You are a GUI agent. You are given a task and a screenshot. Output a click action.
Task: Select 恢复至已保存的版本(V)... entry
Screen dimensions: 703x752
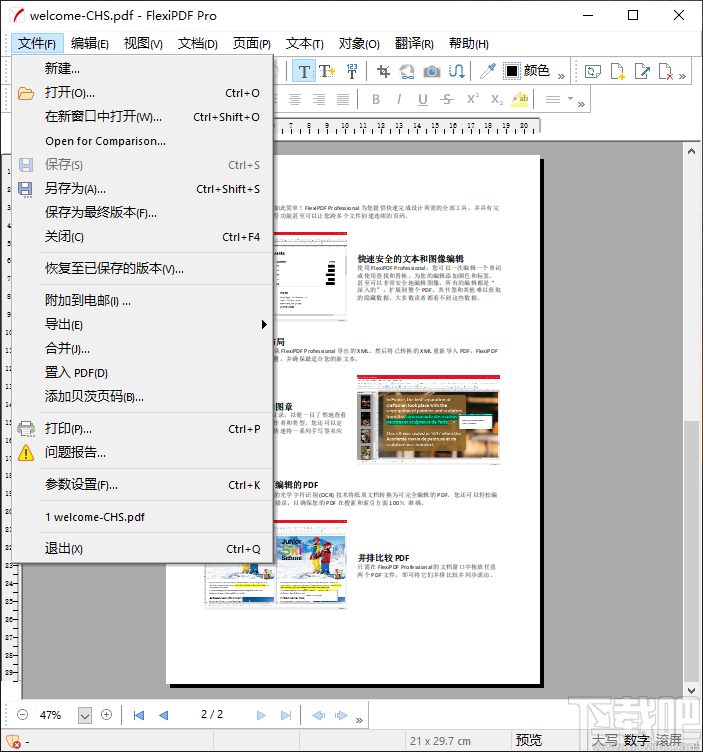click(142, 269)
